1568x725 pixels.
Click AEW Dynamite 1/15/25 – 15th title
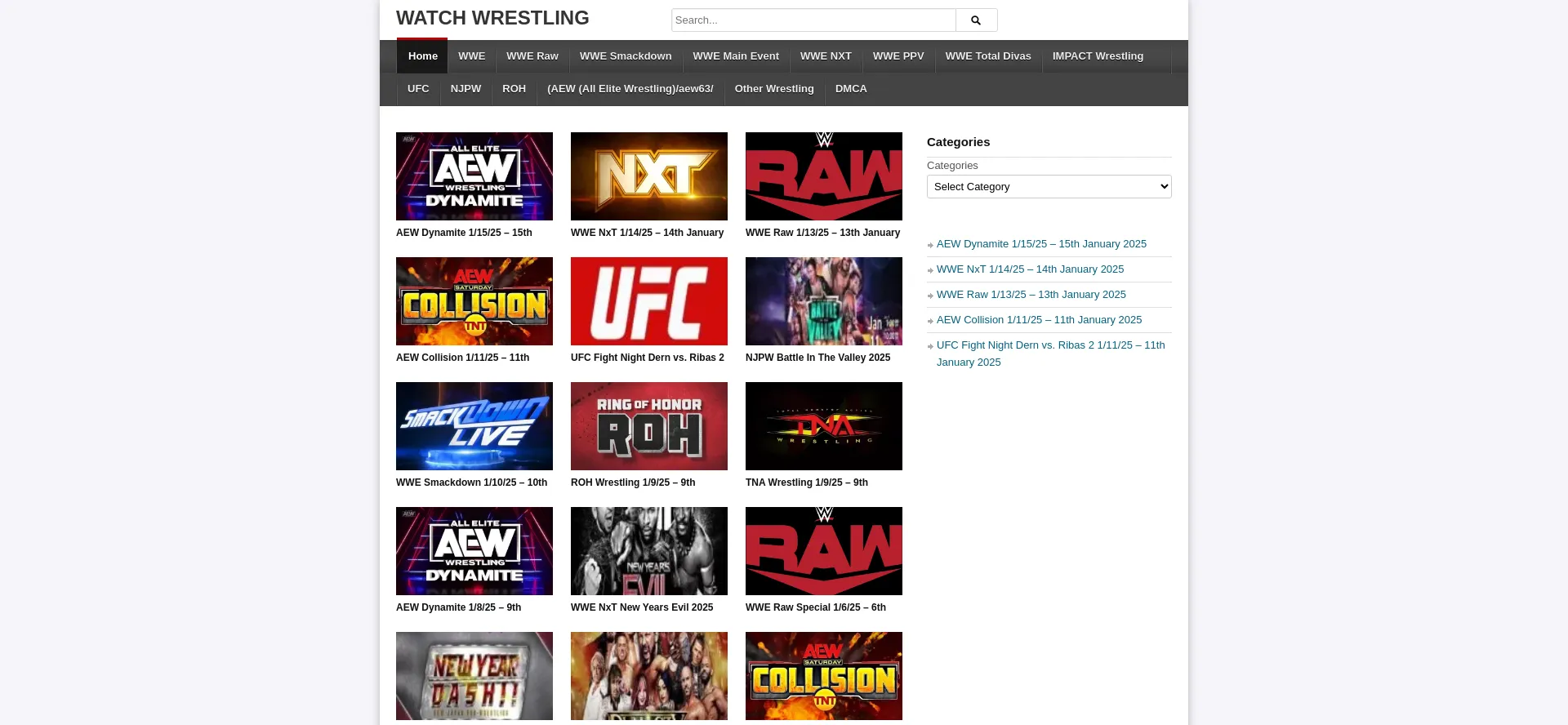point(464,233)
